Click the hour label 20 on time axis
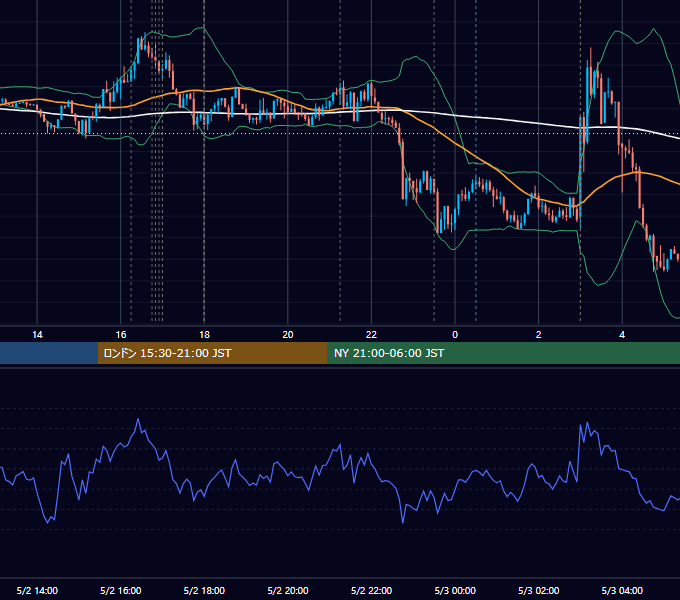 point(288,335)
